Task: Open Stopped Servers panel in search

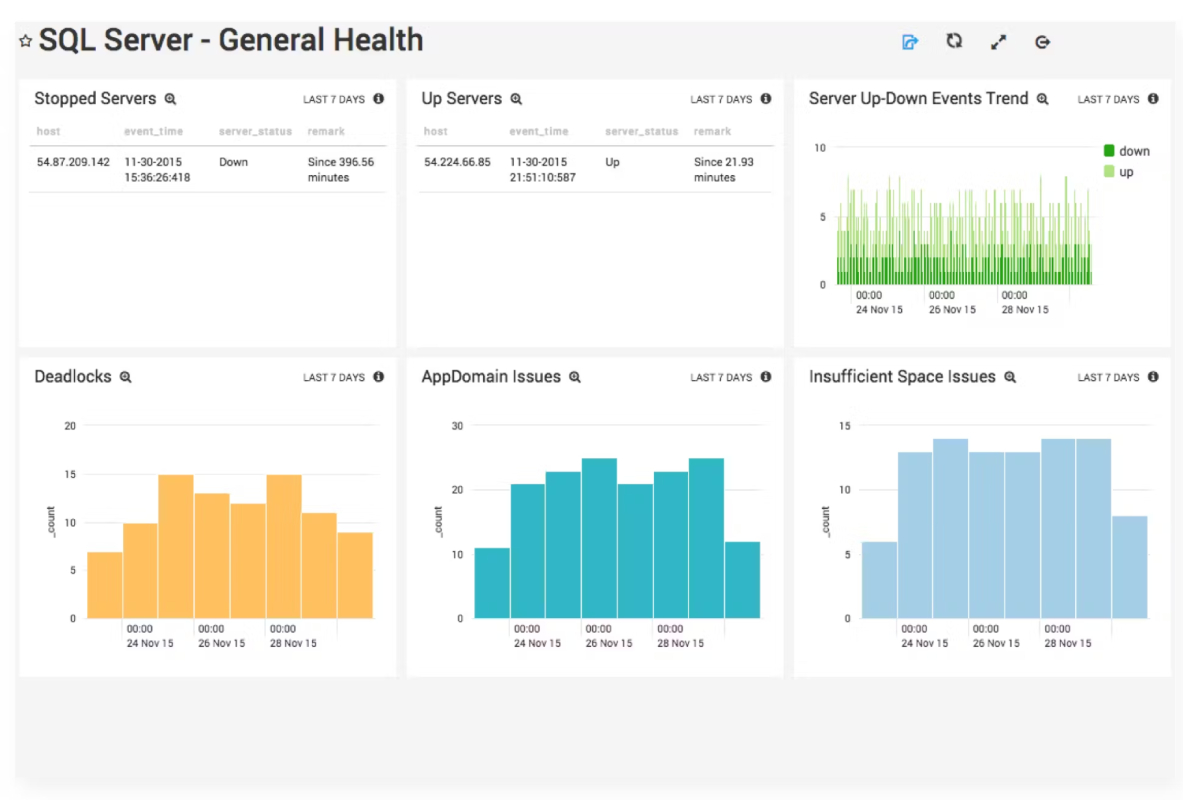Action: [x=171, y=99]
